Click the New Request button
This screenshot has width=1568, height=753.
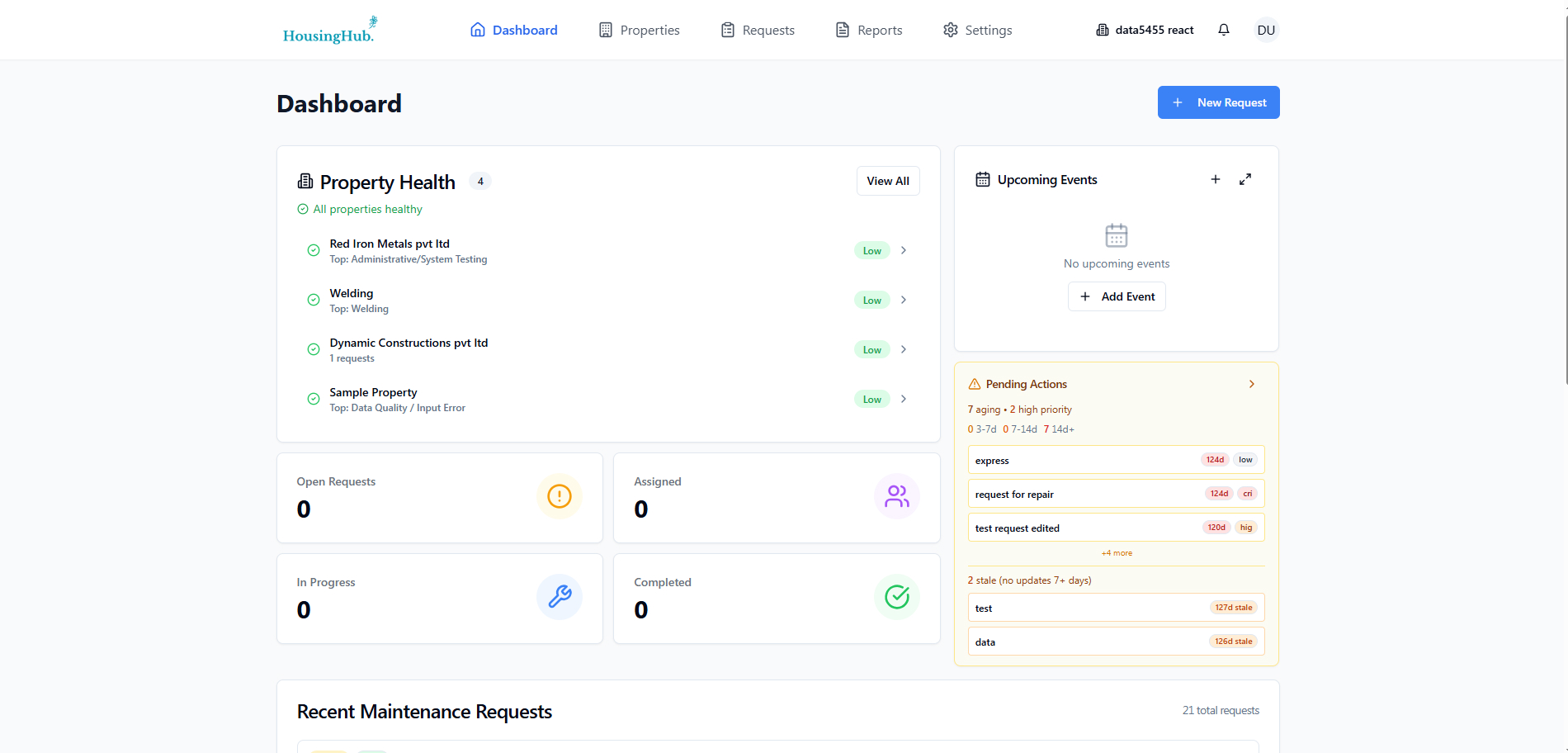[x=1218, y=102]
